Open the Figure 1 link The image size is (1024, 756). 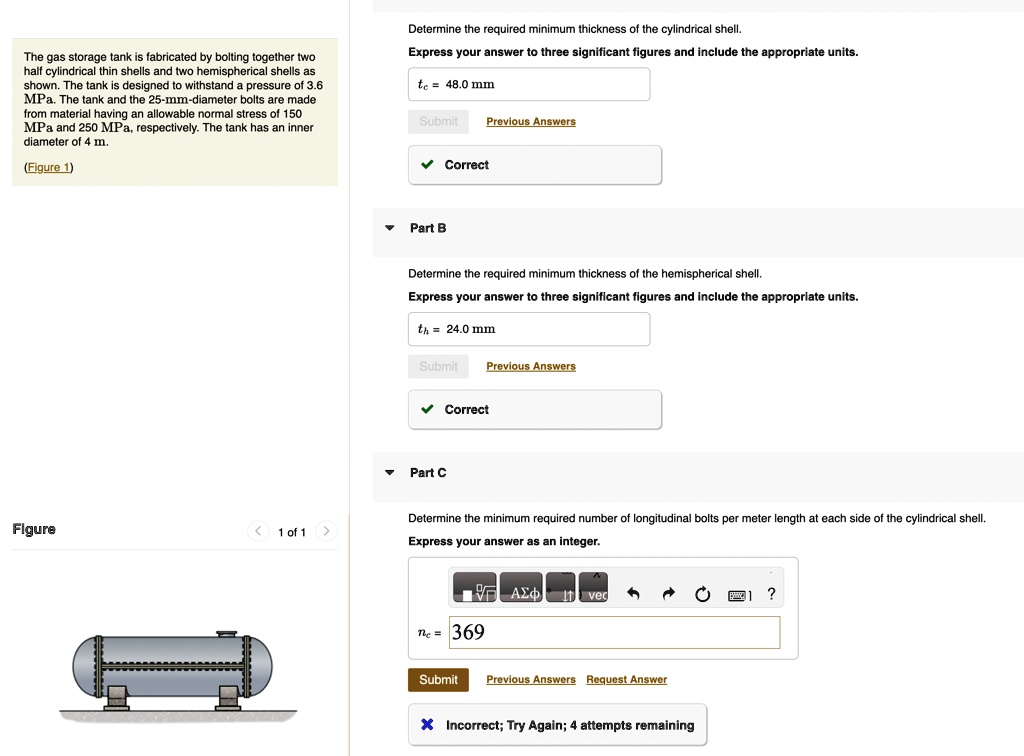[48, 167]
